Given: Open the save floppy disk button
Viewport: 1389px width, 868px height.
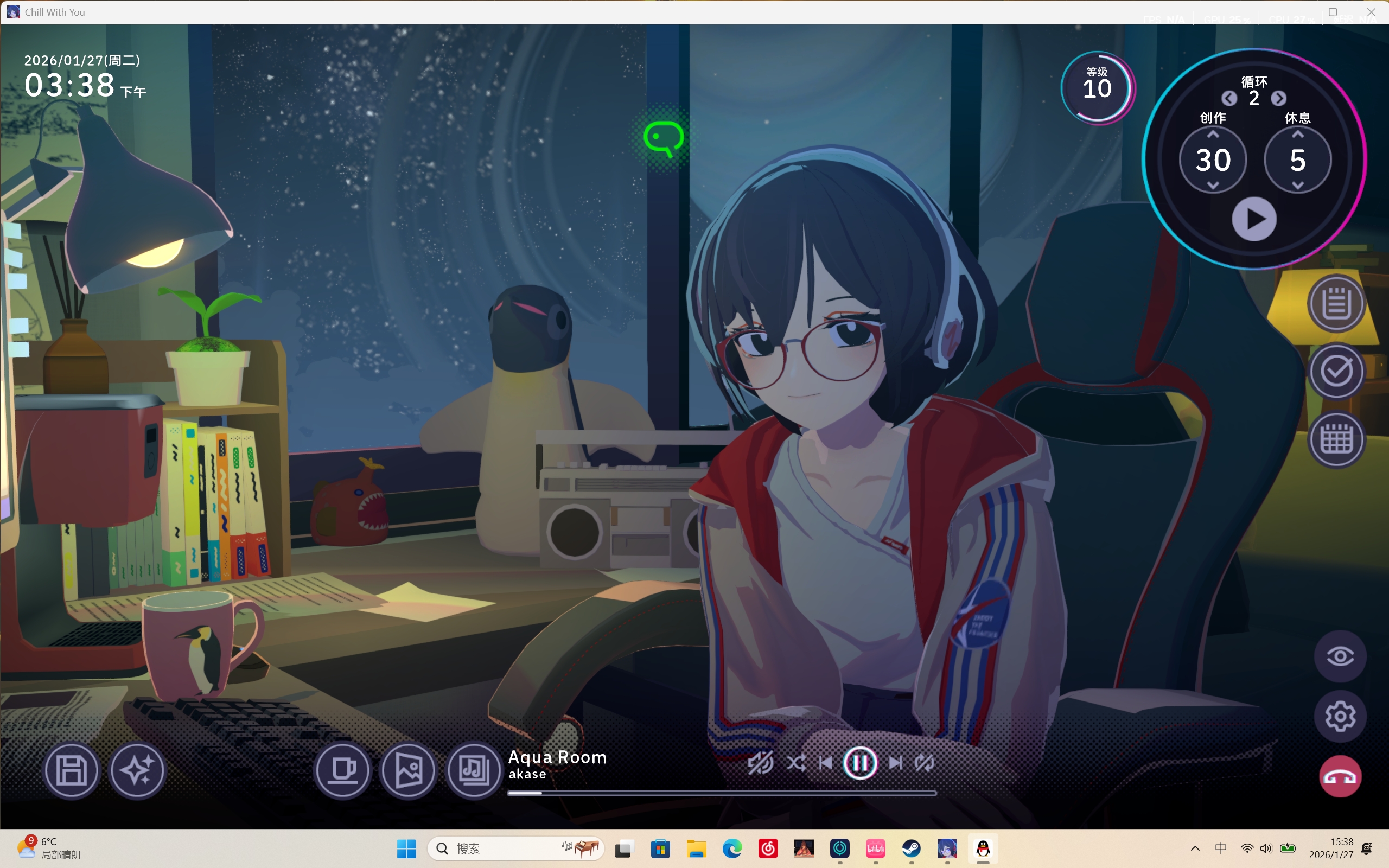Looking at the screenshot, I should pos(72,770).
